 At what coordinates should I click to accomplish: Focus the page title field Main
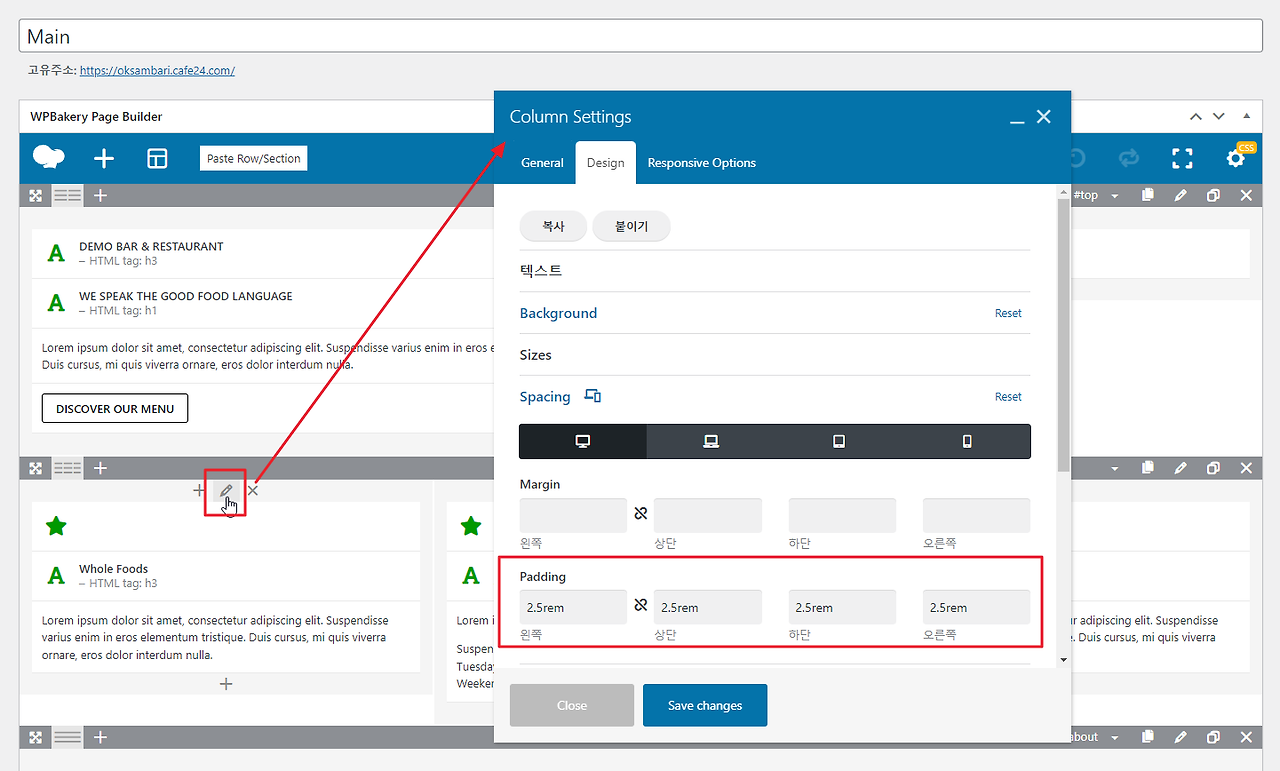click(x=641, y=36)
